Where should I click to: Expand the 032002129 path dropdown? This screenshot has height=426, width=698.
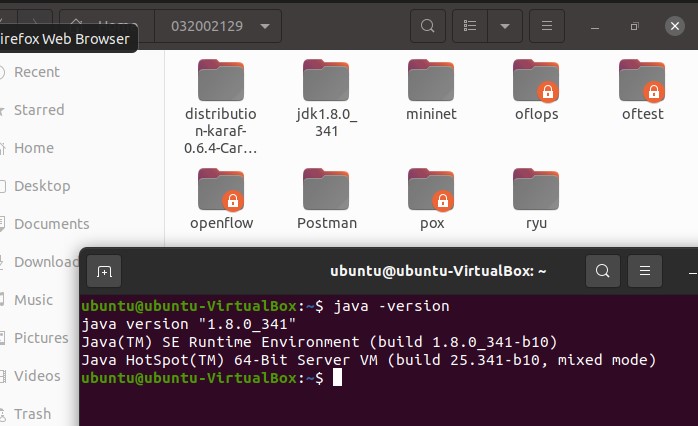pyautogui.click(x=265, y=26)
